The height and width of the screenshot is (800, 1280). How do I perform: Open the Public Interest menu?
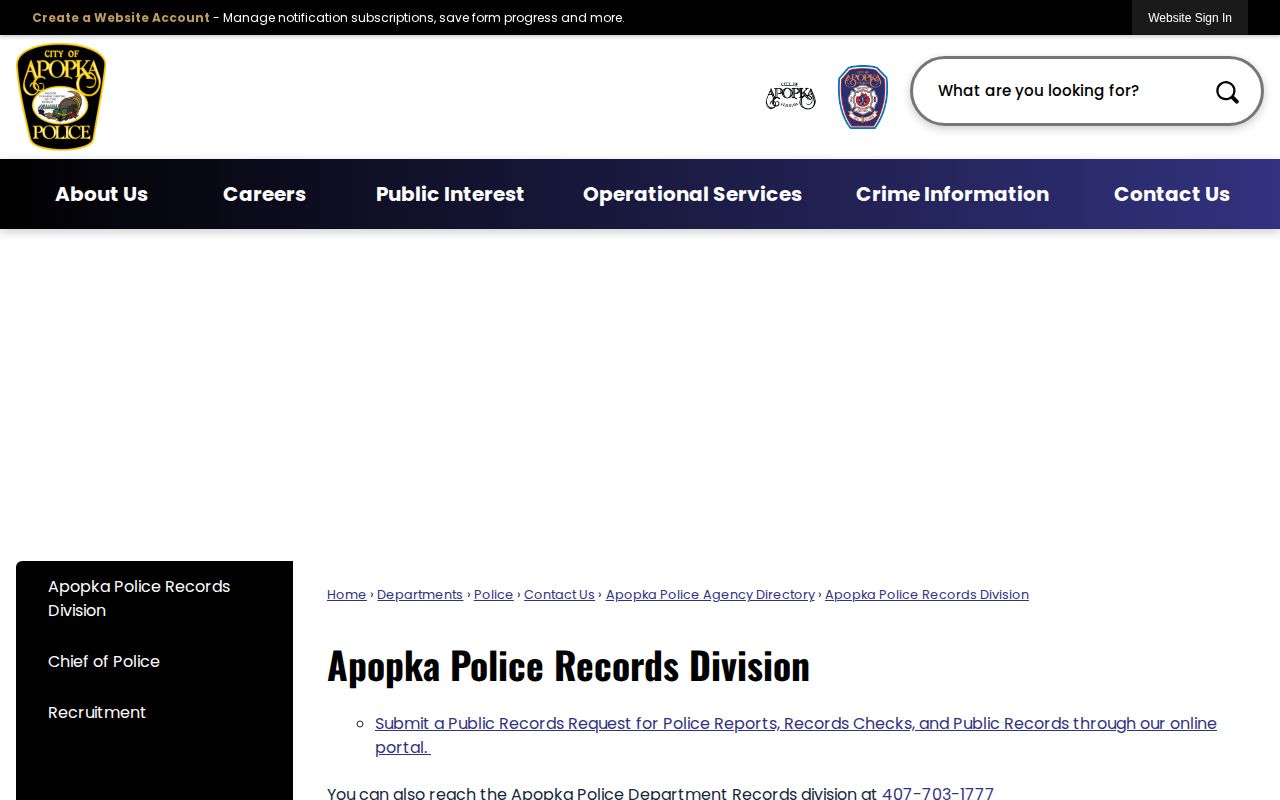coord(450,194)
